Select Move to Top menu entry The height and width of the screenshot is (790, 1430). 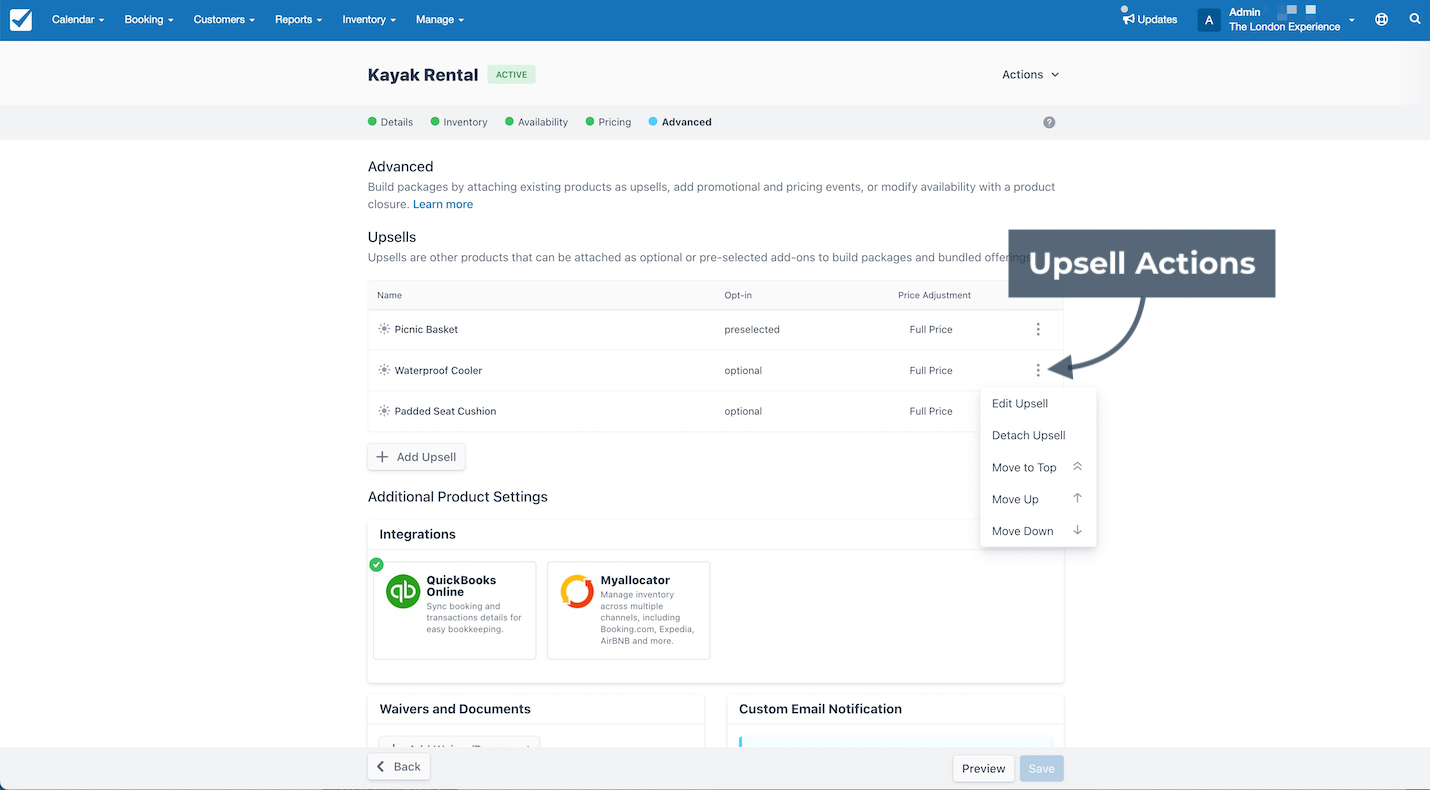tap(1038, 468)
